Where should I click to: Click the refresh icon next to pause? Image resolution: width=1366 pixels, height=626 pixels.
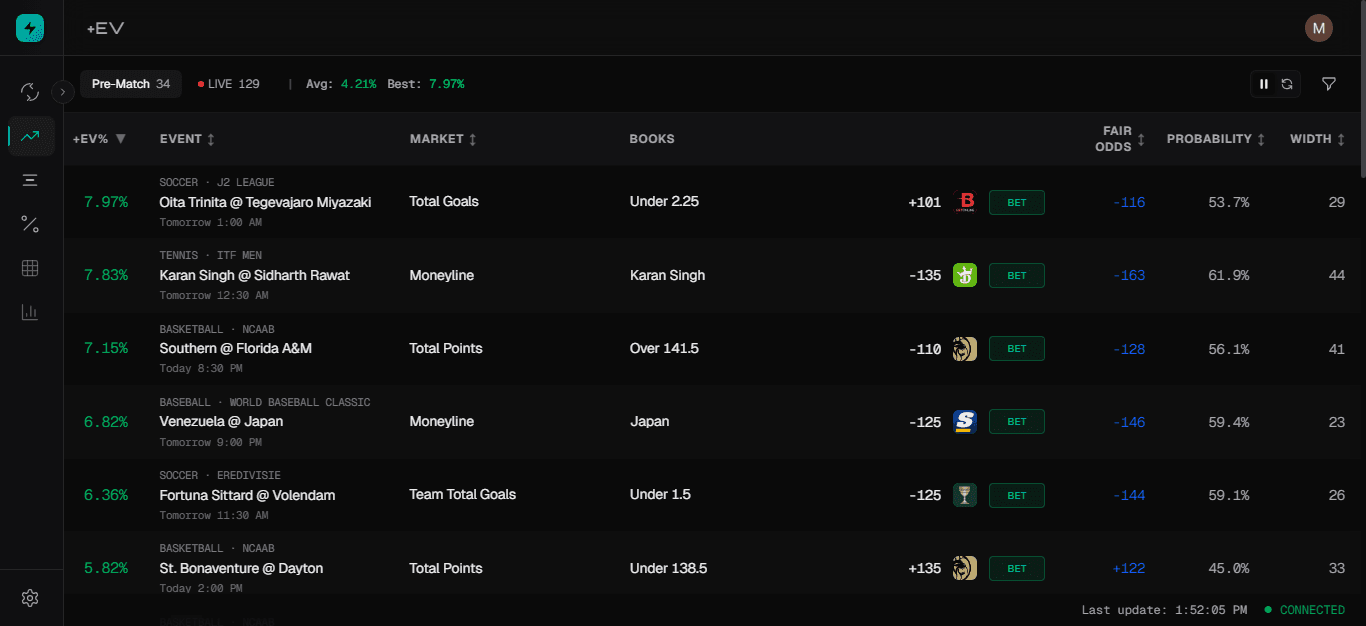point(1287,84)
